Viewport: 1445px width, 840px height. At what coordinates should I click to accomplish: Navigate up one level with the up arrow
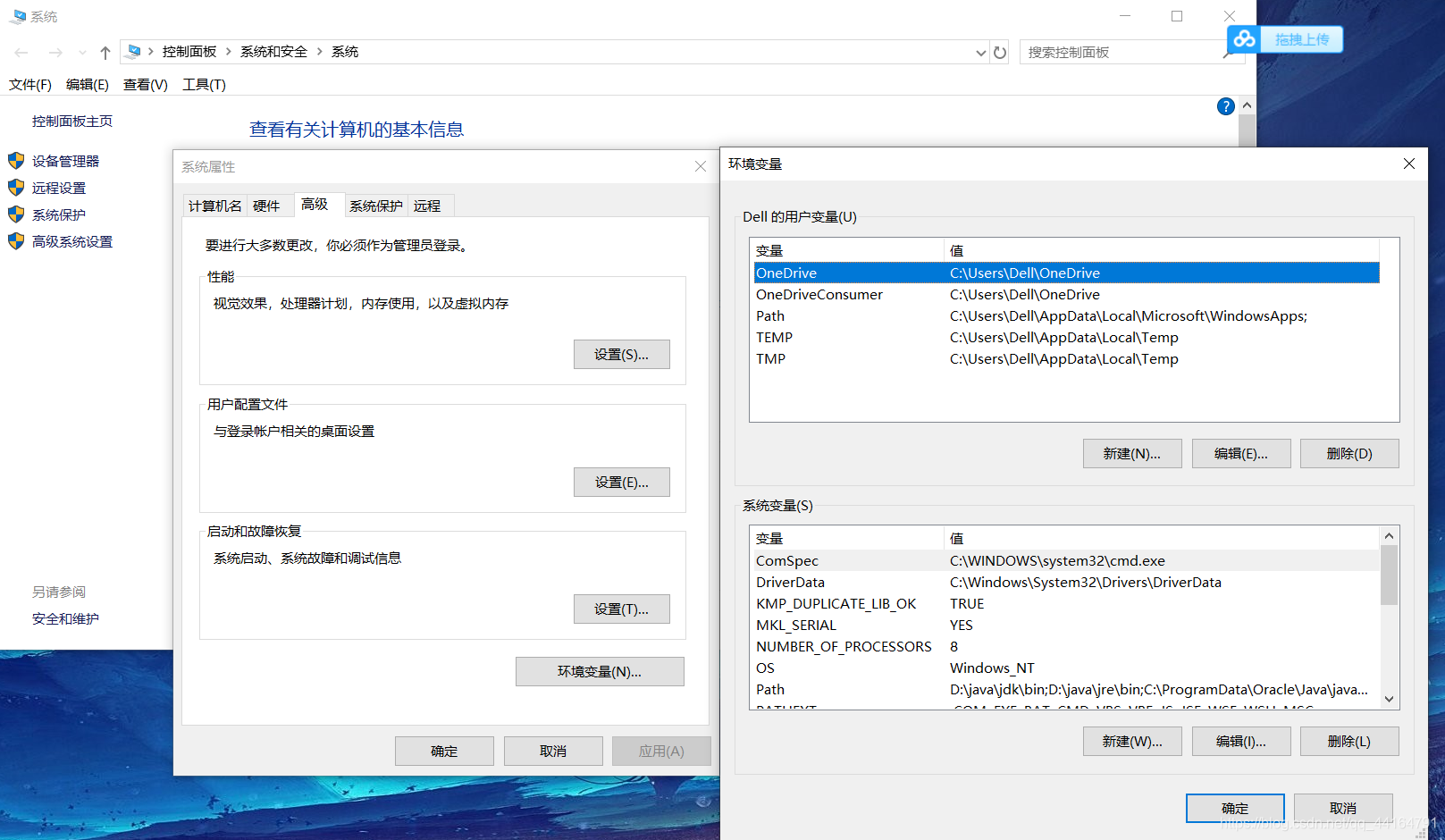click(105, 52)
